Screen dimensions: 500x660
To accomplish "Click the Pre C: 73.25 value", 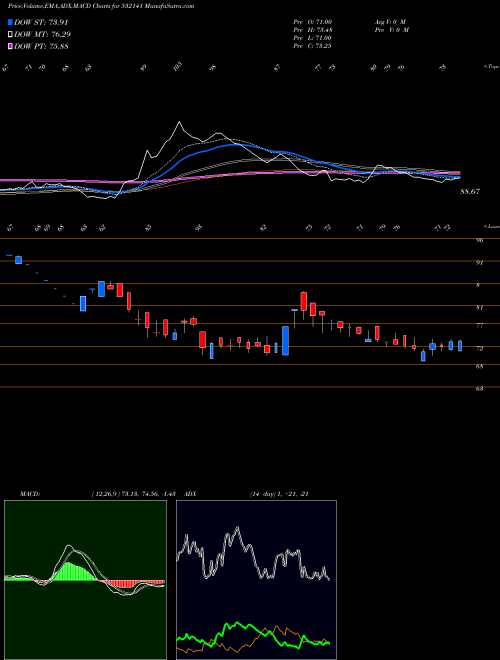I will (313, 46).
